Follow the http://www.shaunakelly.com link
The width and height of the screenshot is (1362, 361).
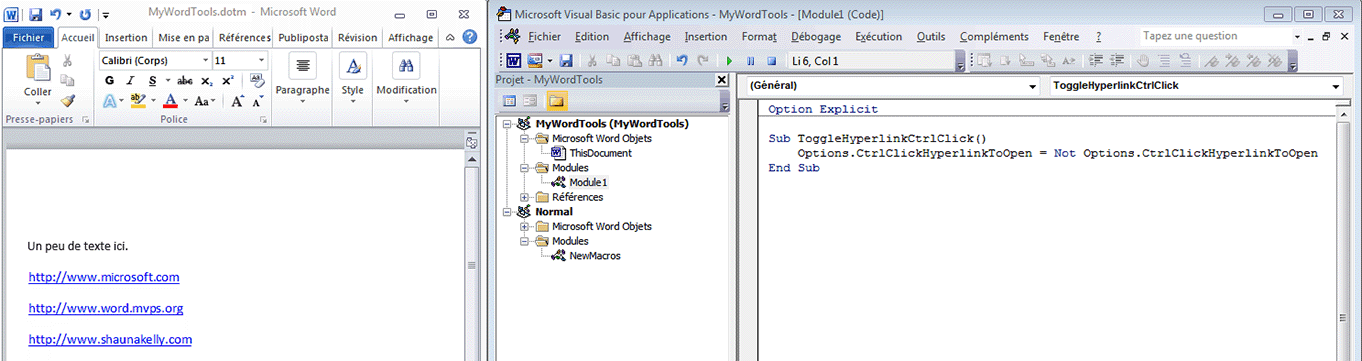110,339
